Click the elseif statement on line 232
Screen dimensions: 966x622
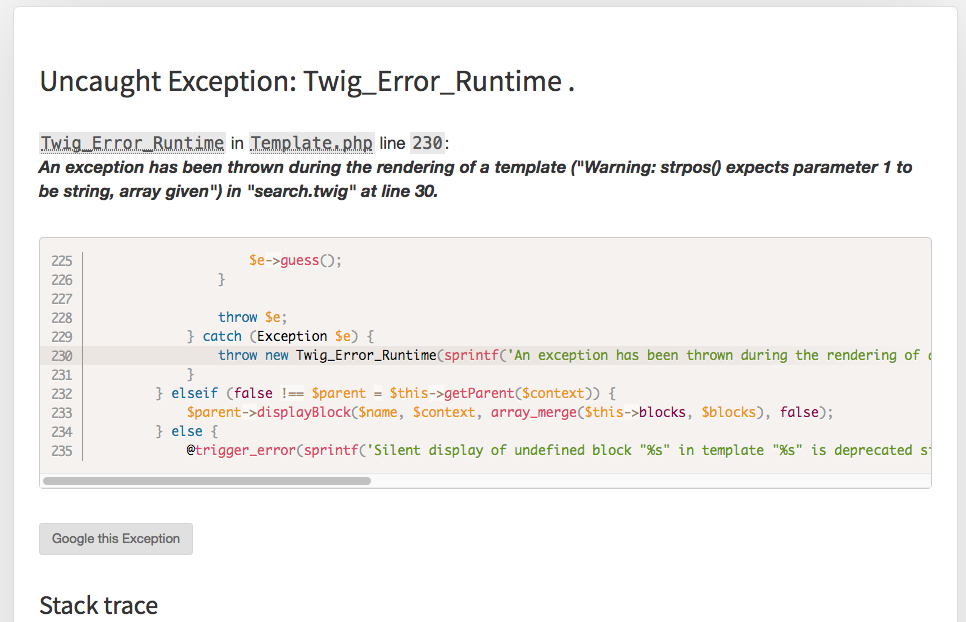point(386,393)
